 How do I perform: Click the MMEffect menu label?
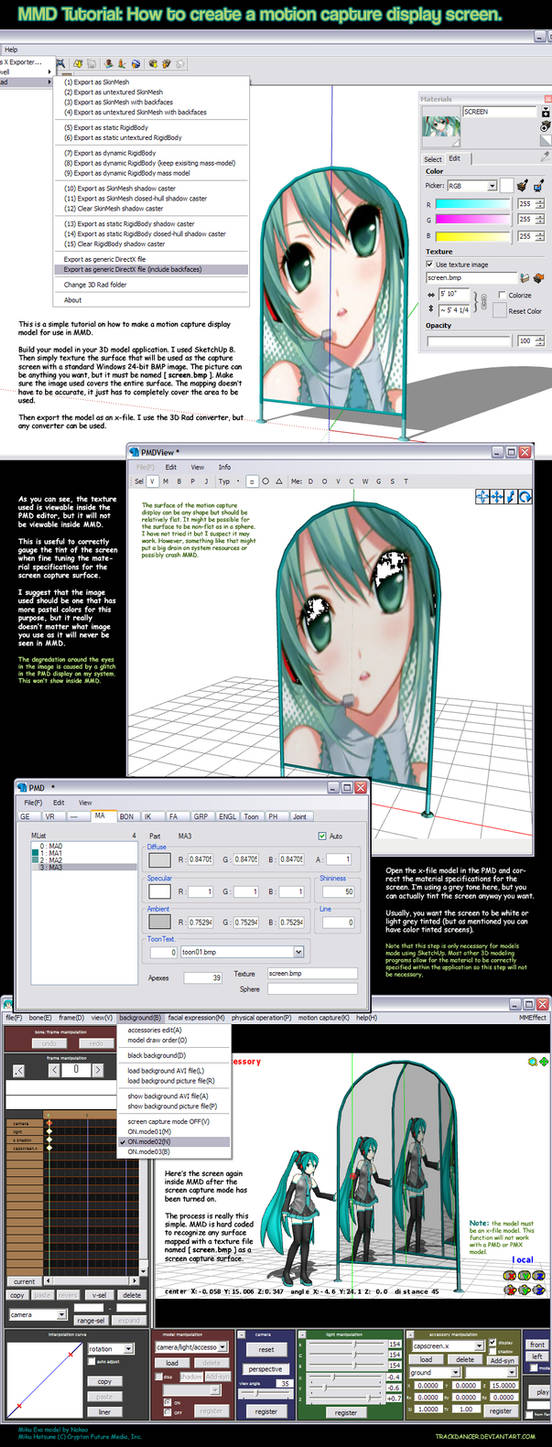[x=533, y=1017]
